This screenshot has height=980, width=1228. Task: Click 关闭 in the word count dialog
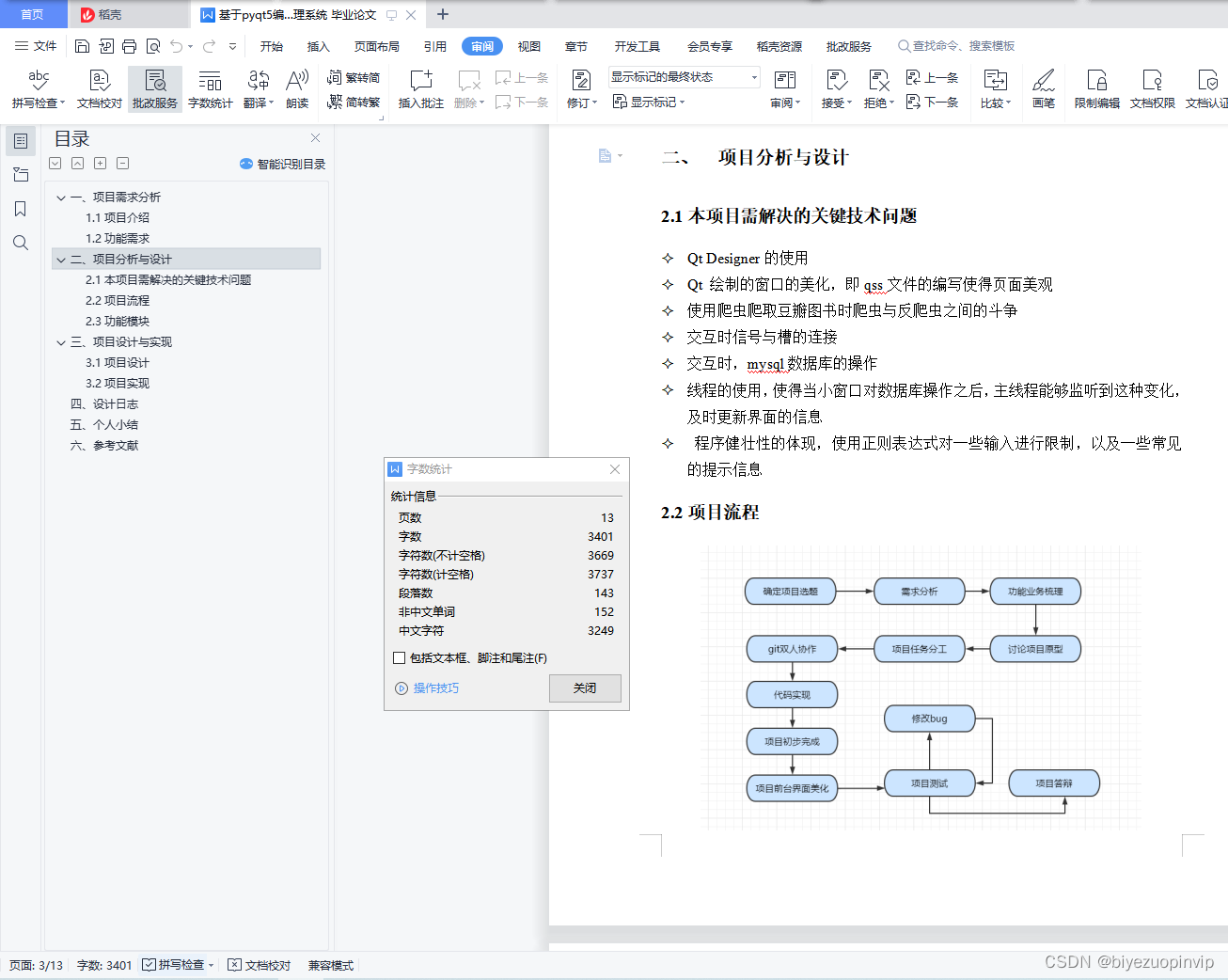tap(585, 688)
